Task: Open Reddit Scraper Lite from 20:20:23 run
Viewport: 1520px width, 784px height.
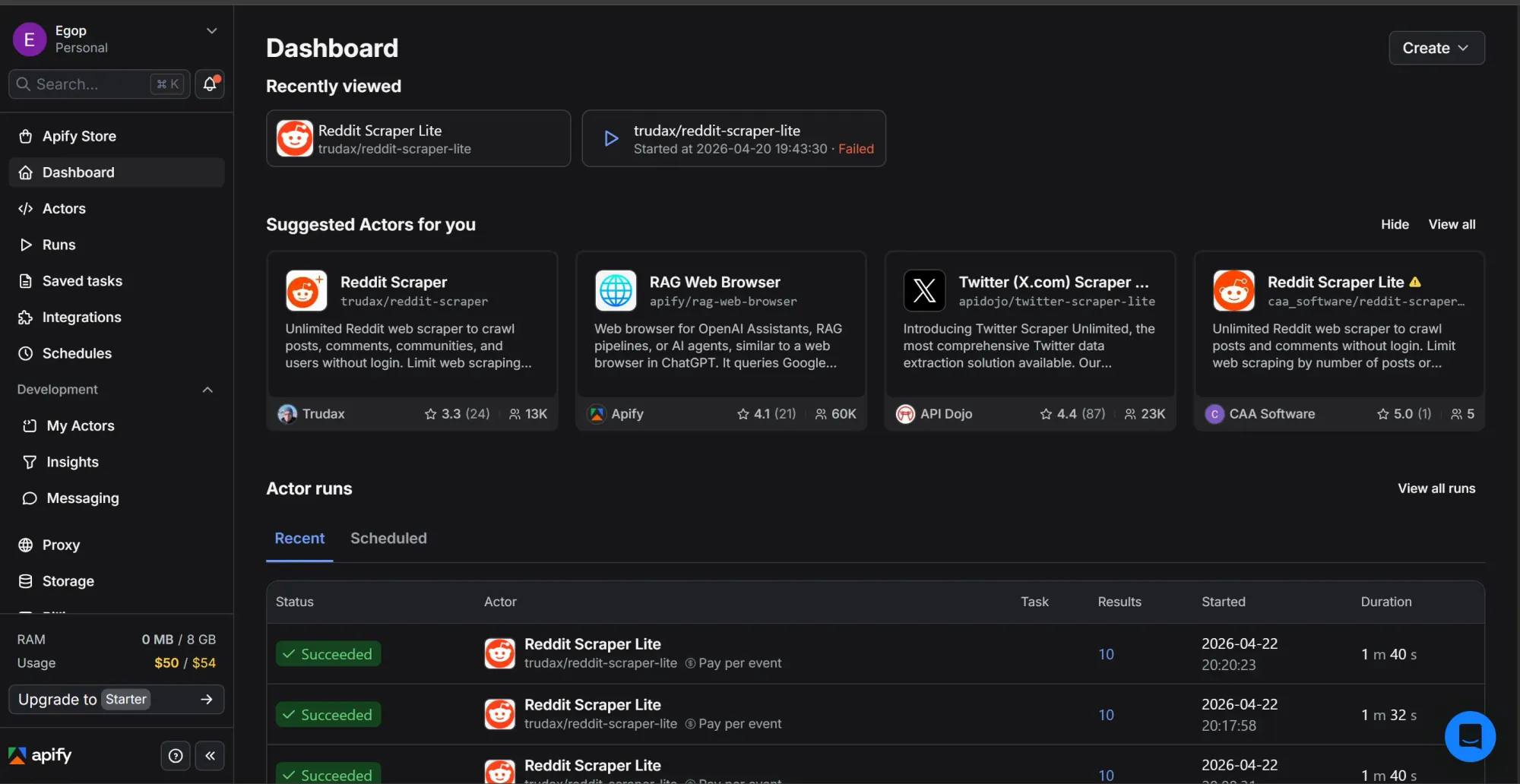Action: (x=592, y=643)
